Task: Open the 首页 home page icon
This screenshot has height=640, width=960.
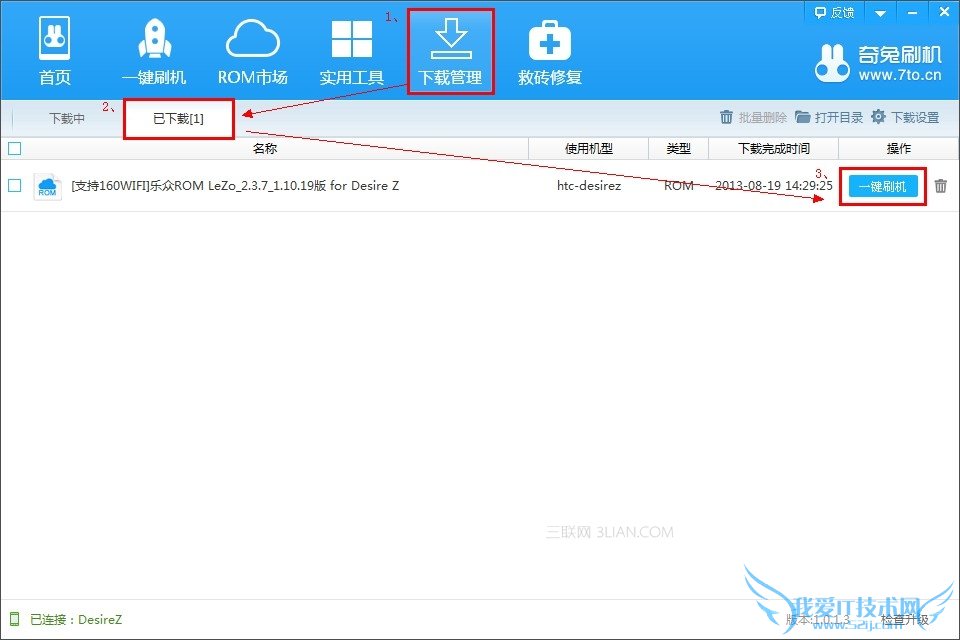Action: tap(54, 51)
